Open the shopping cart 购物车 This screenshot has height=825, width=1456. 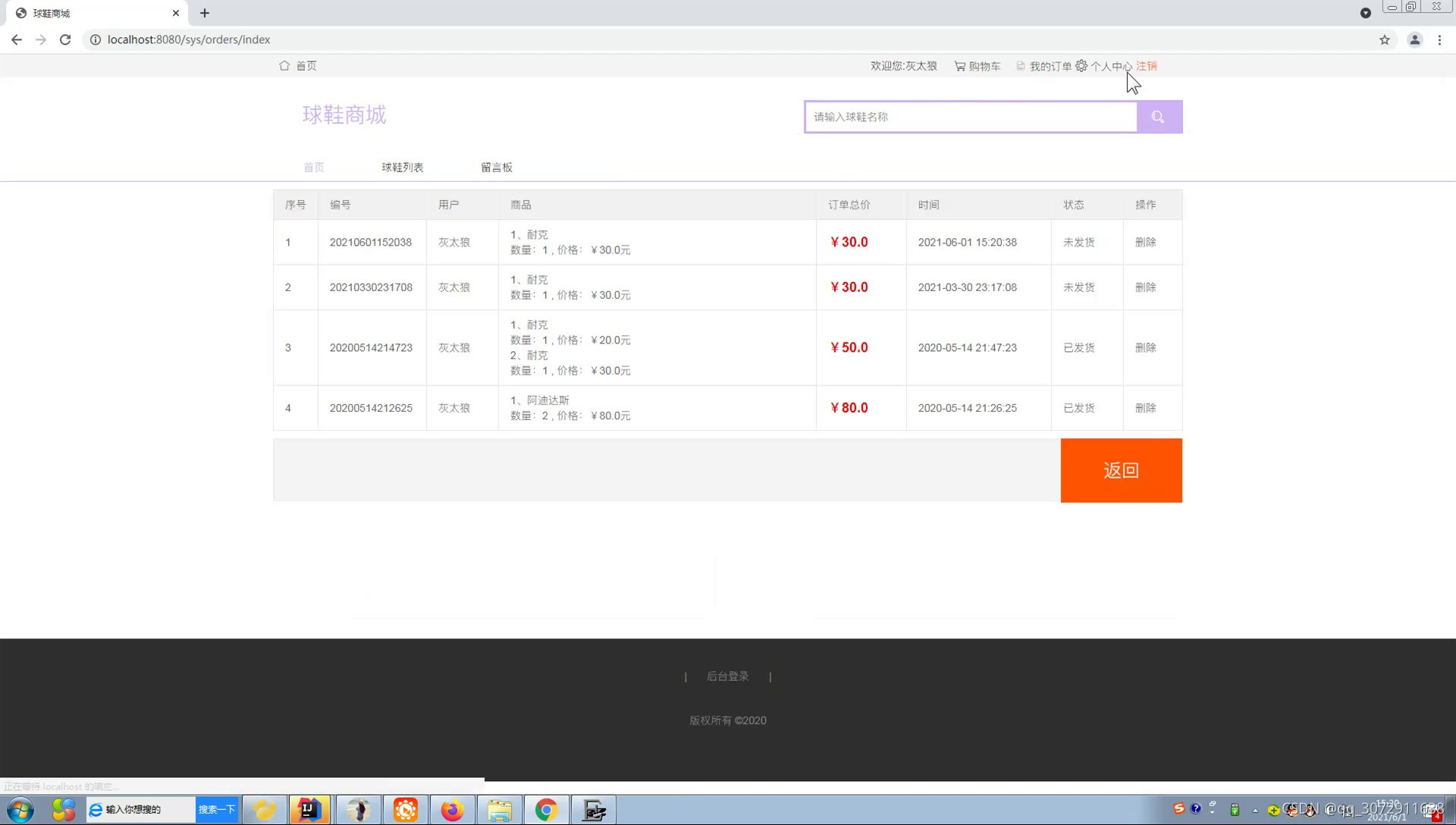[x=977, y=67]
